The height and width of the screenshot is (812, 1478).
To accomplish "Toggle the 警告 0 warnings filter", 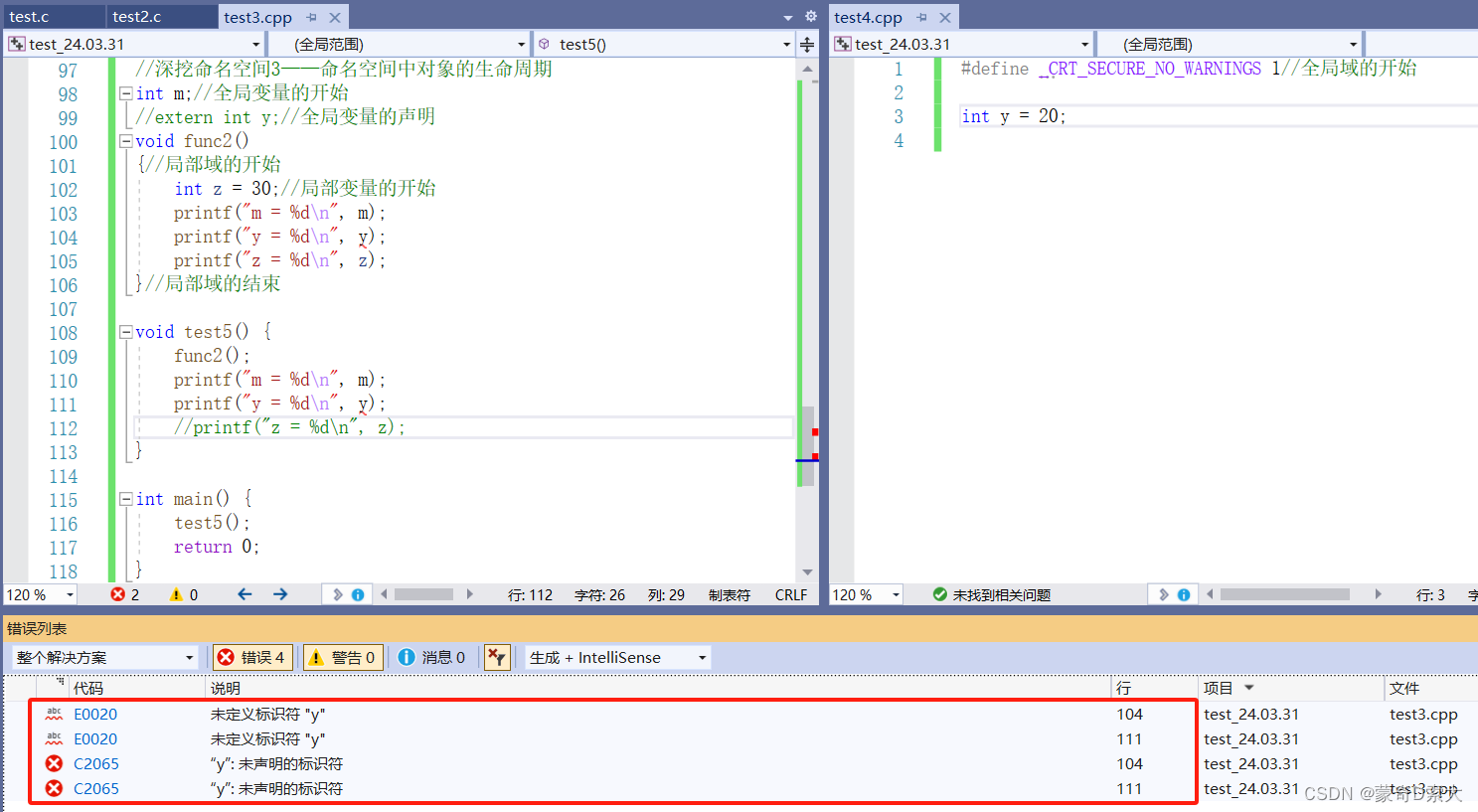I will pyautogui.click(x=343, y=657).
